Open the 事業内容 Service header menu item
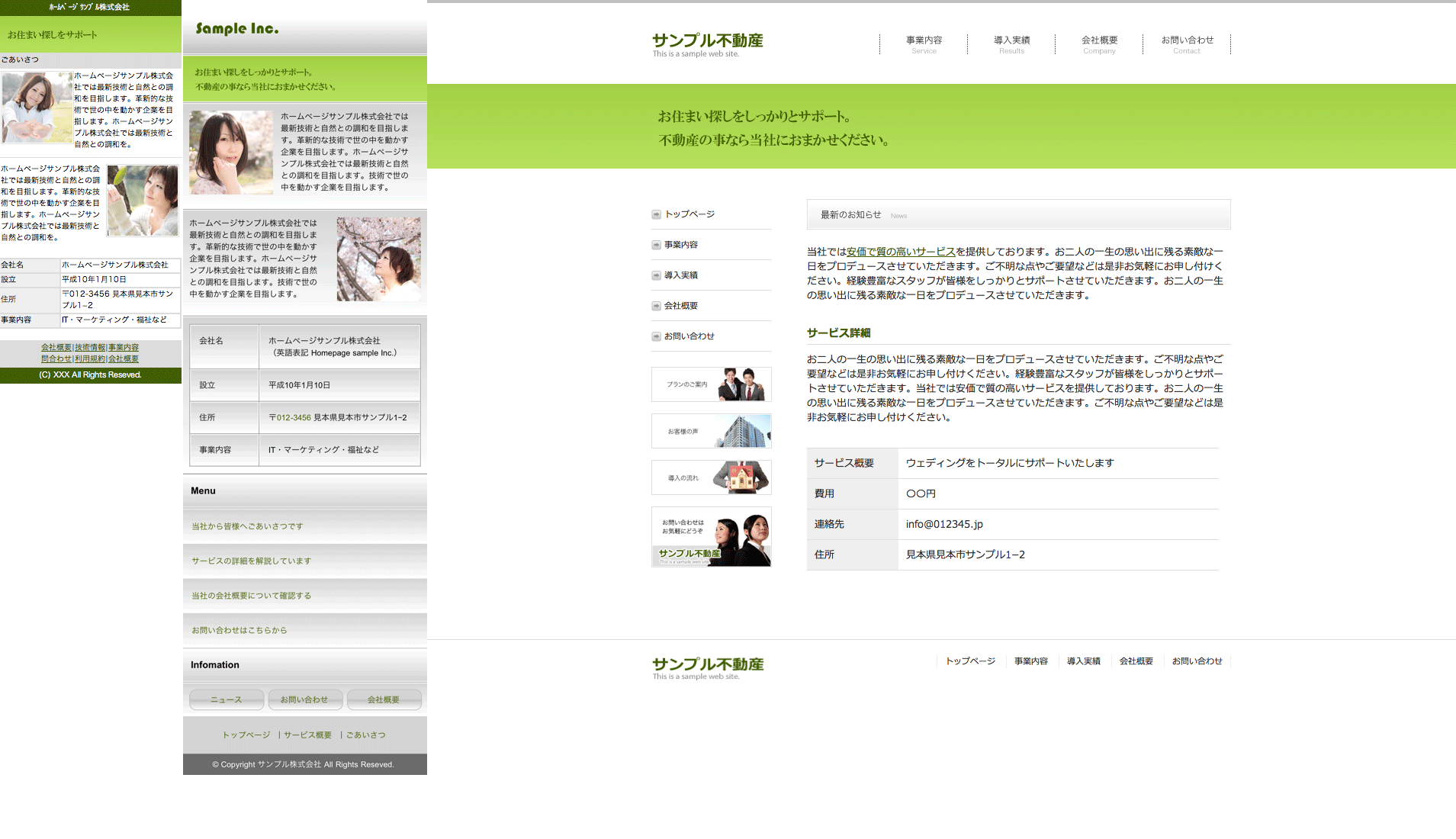Viewport: 1456px width, 839px height. coord(924,44)
